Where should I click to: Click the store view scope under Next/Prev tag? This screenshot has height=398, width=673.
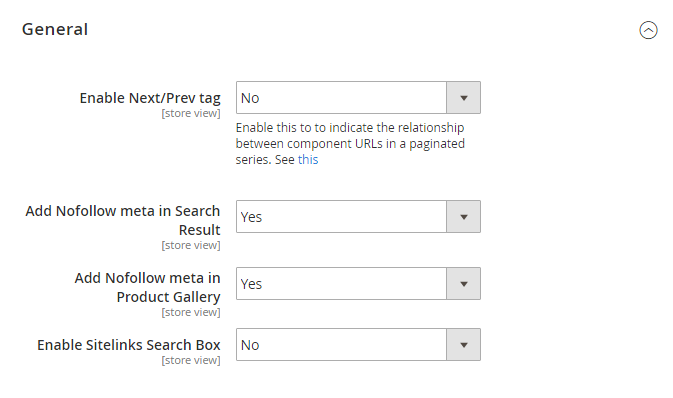[191, 113]
